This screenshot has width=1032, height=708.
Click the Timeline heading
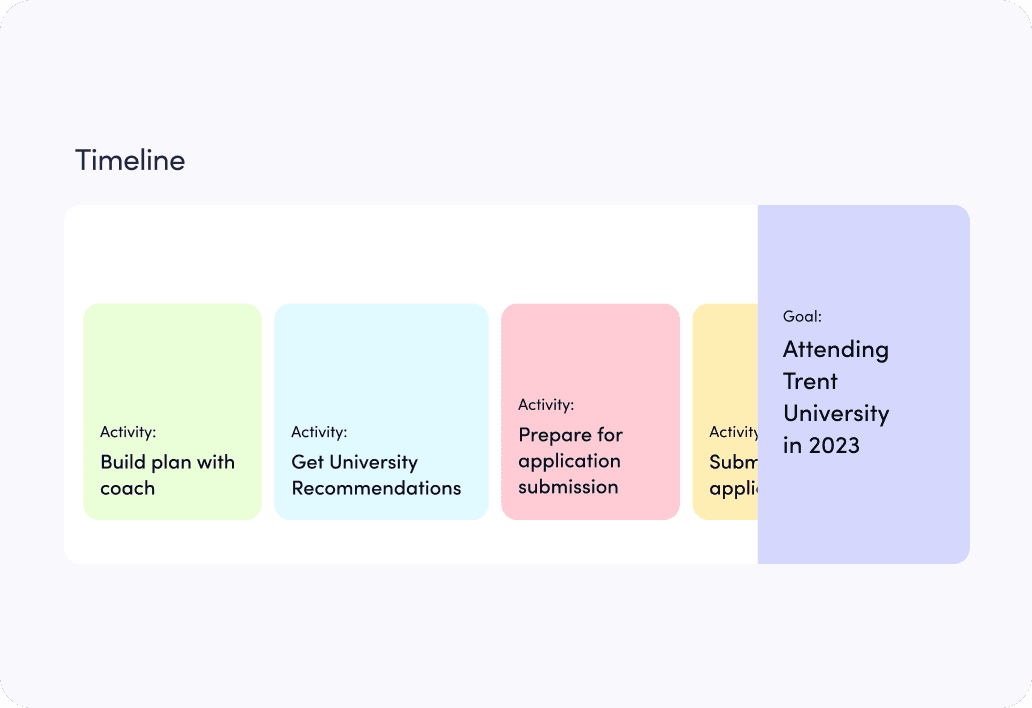(x=130, y=160)
